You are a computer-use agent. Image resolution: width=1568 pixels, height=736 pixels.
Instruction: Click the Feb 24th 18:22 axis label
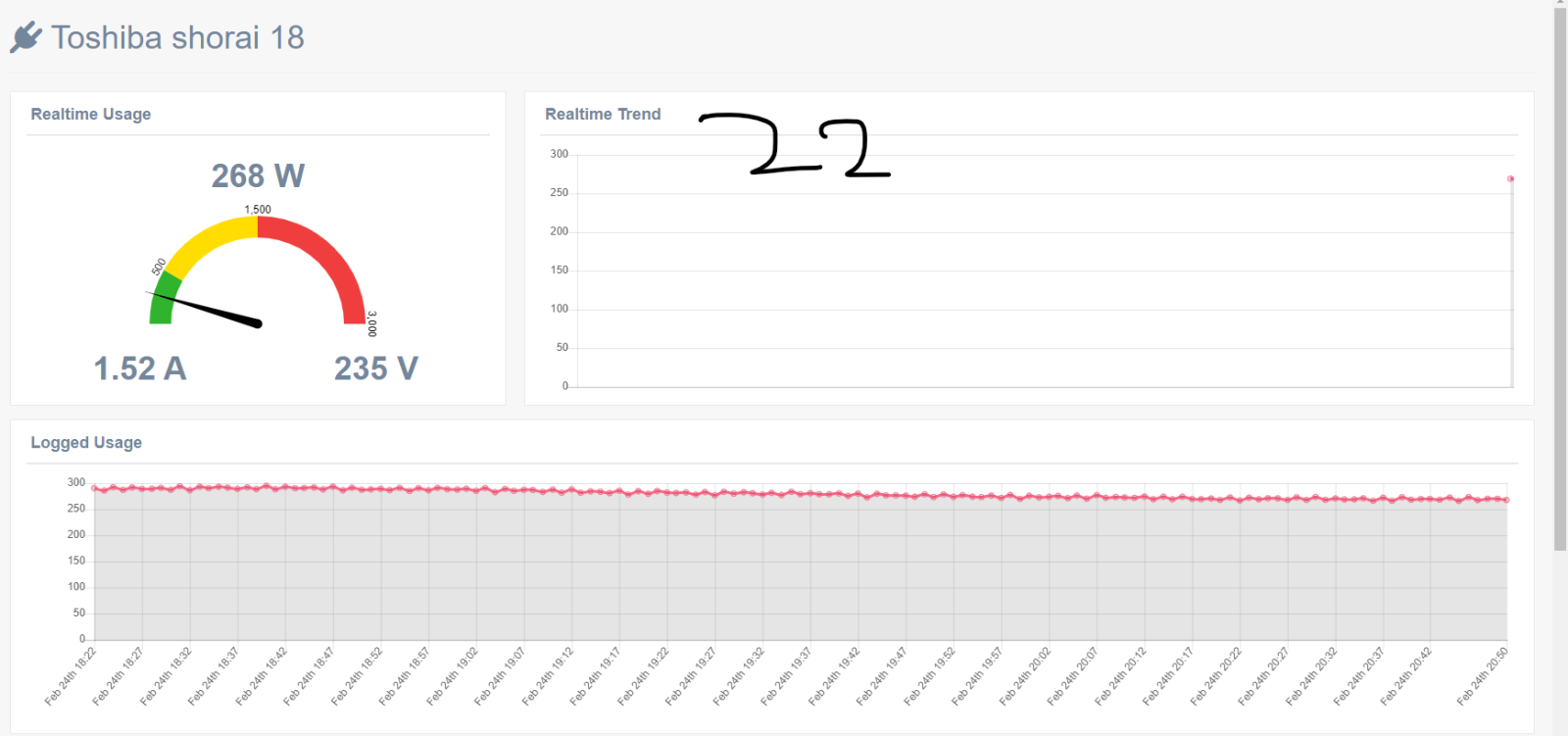click(x=71, y=676)
